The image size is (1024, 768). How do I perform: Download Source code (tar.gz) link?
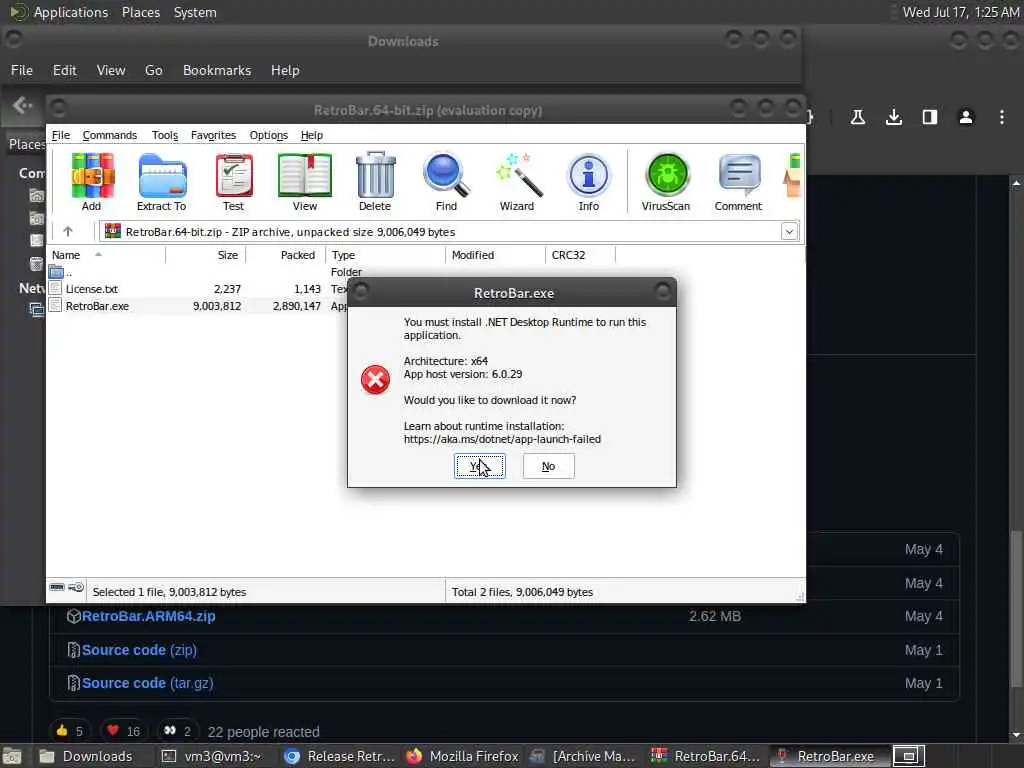coord(148,683)
